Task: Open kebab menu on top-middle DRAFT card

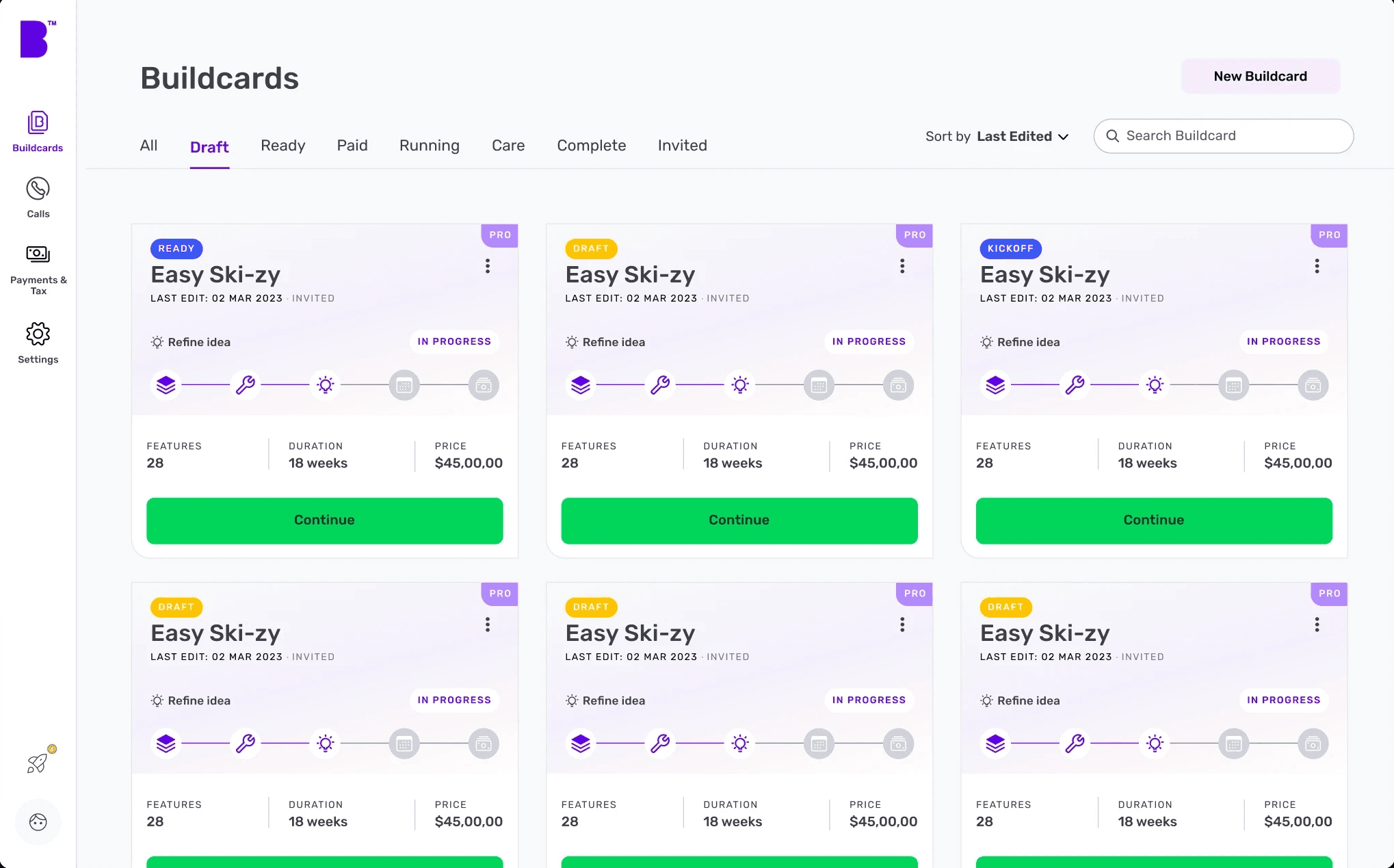Action: point(902,266)
